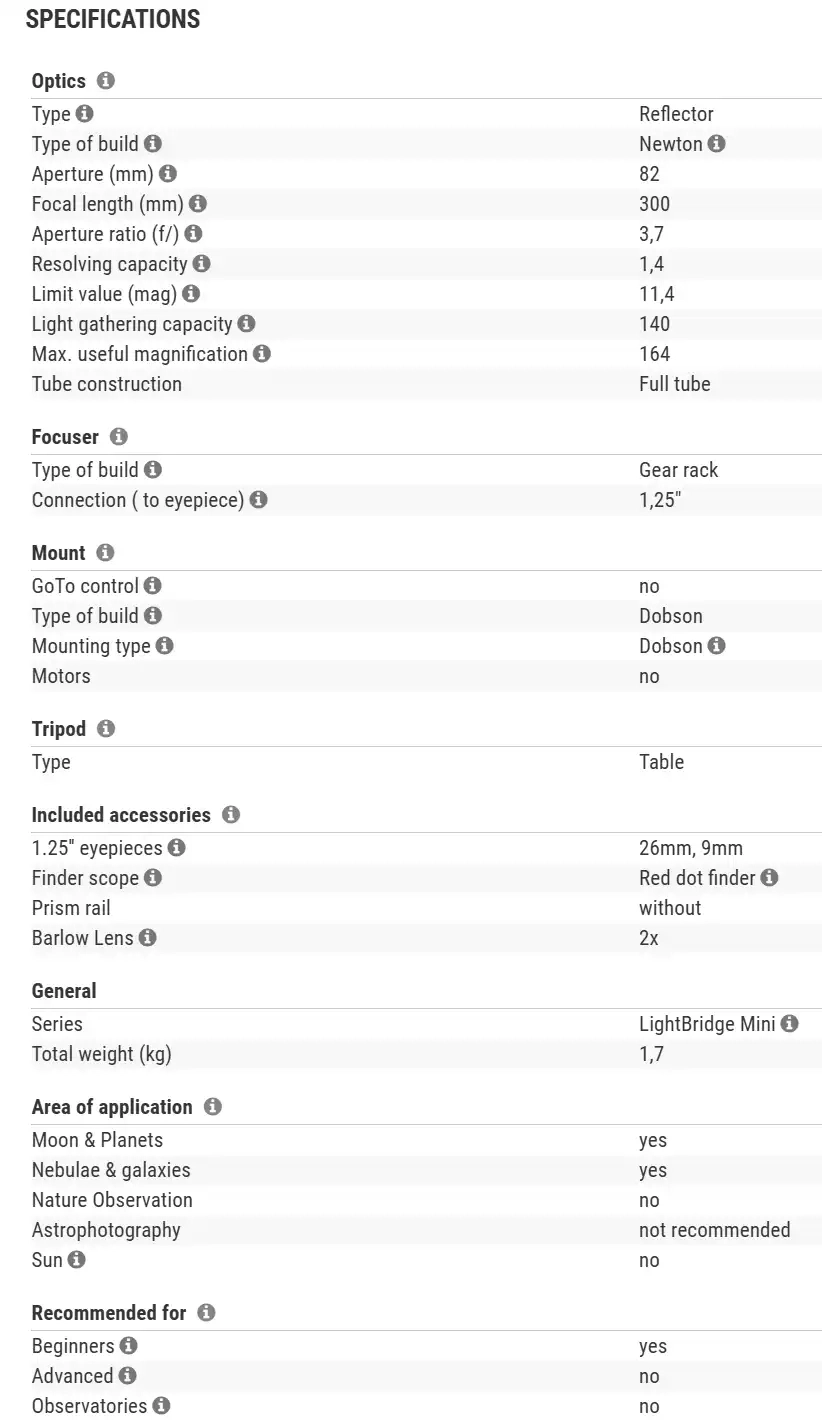Image resolution: width=822 pixels, height=1420 pixels.
Task: Show info for Included accessories heading
Action: pos(231,815)
